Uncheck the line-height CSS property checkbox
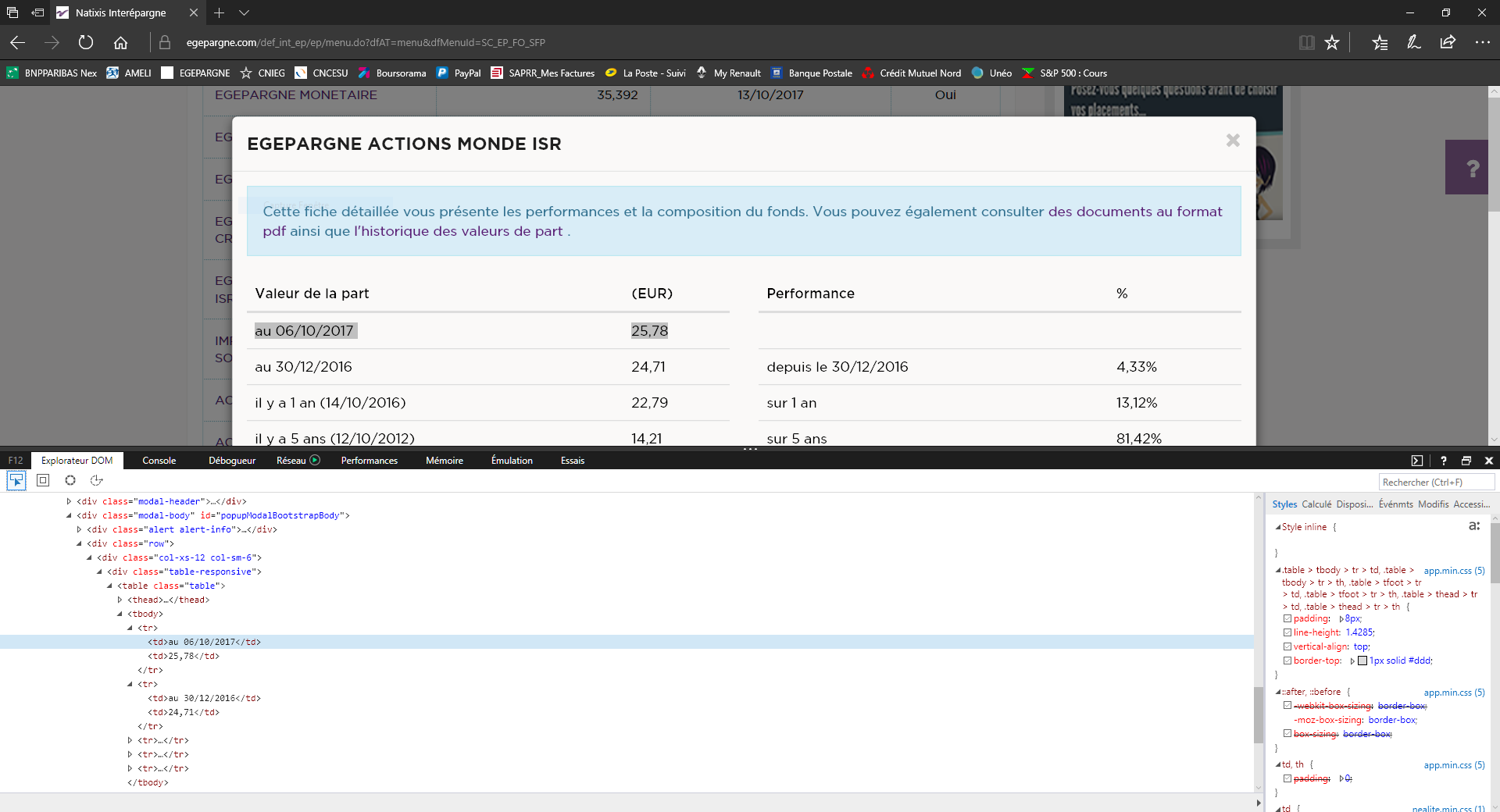 coord(1287,632)
